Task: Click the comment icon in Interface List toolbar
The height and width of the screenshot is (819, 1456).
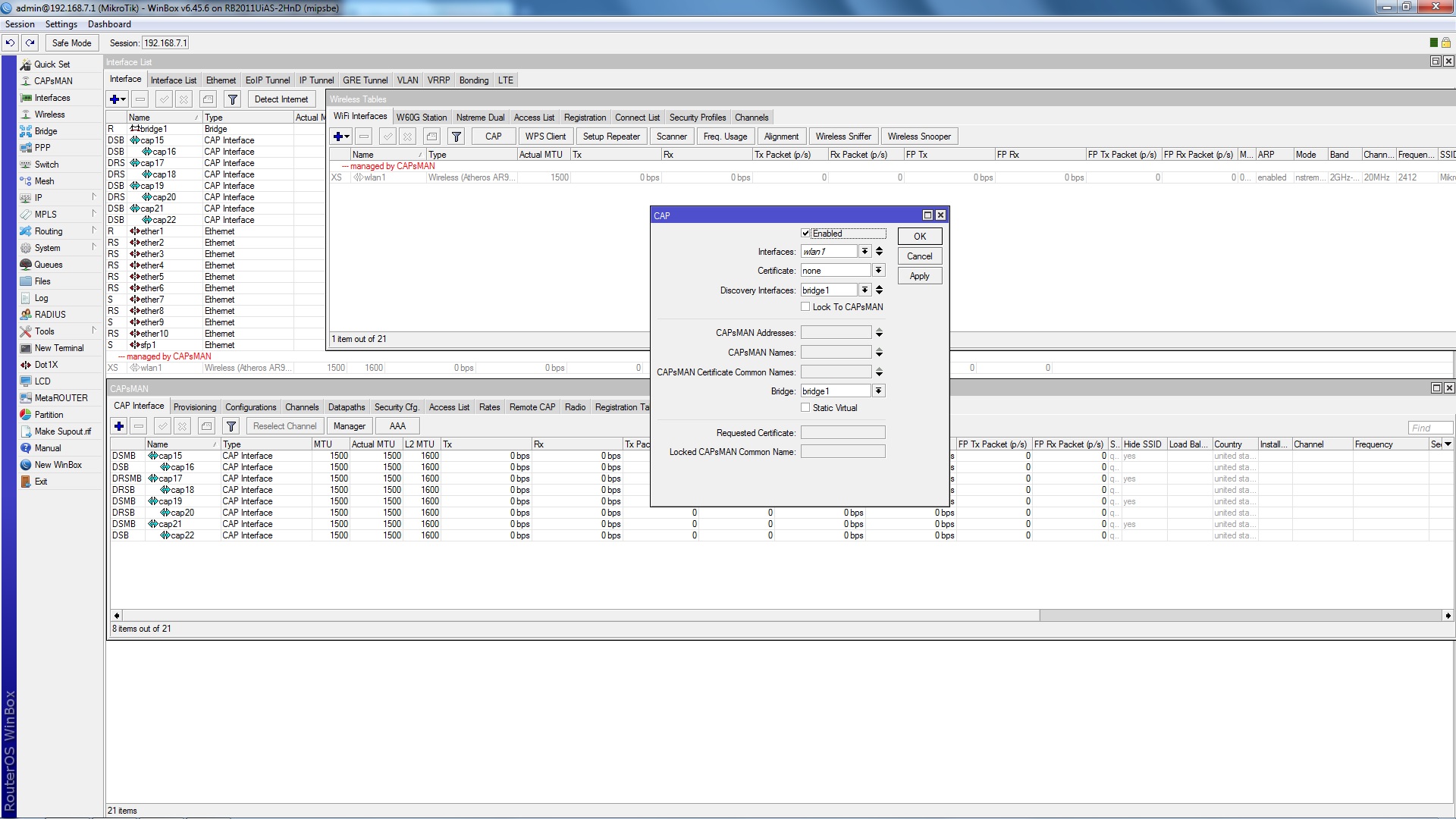Action: [208, 99]
